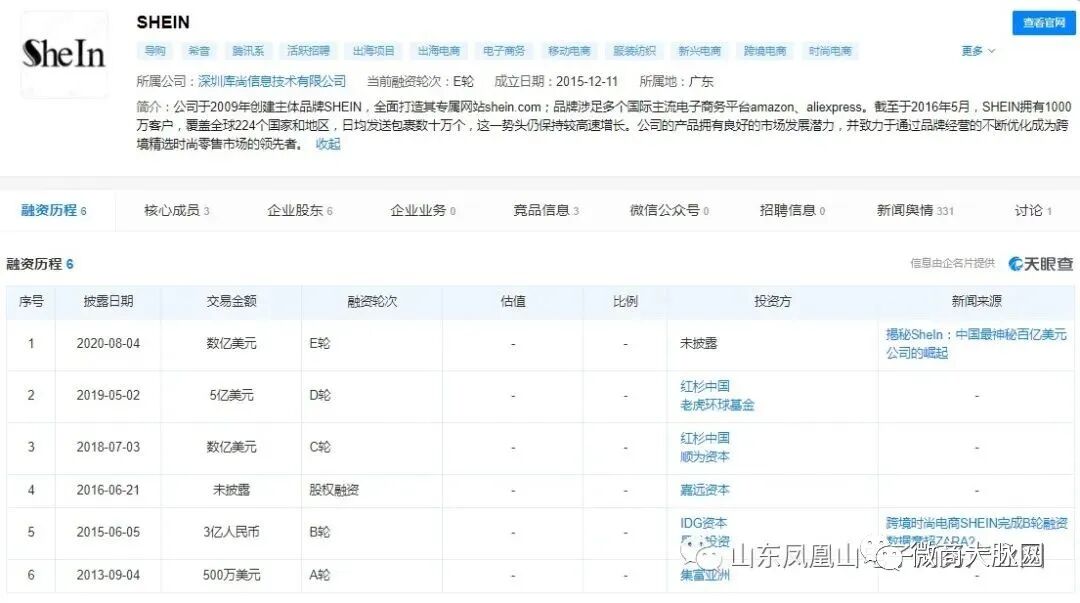Select the 服装纺织 tag
This screenshot has width=1080, height=603.
(x=634, y=51)
